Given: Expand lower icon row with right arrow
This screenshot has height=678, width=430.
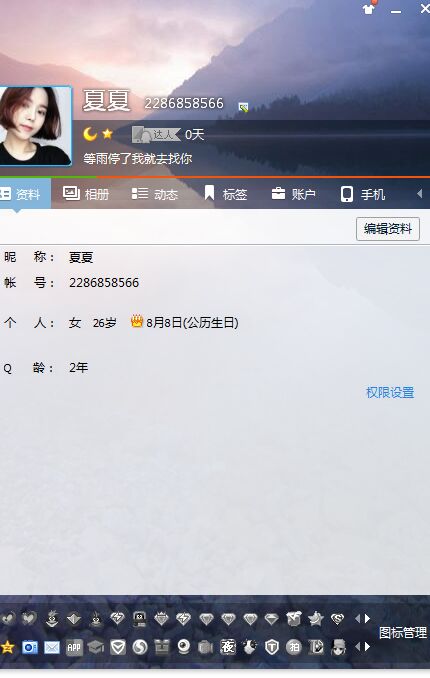Looking at the screenshot, I should (x=368, y=647).
